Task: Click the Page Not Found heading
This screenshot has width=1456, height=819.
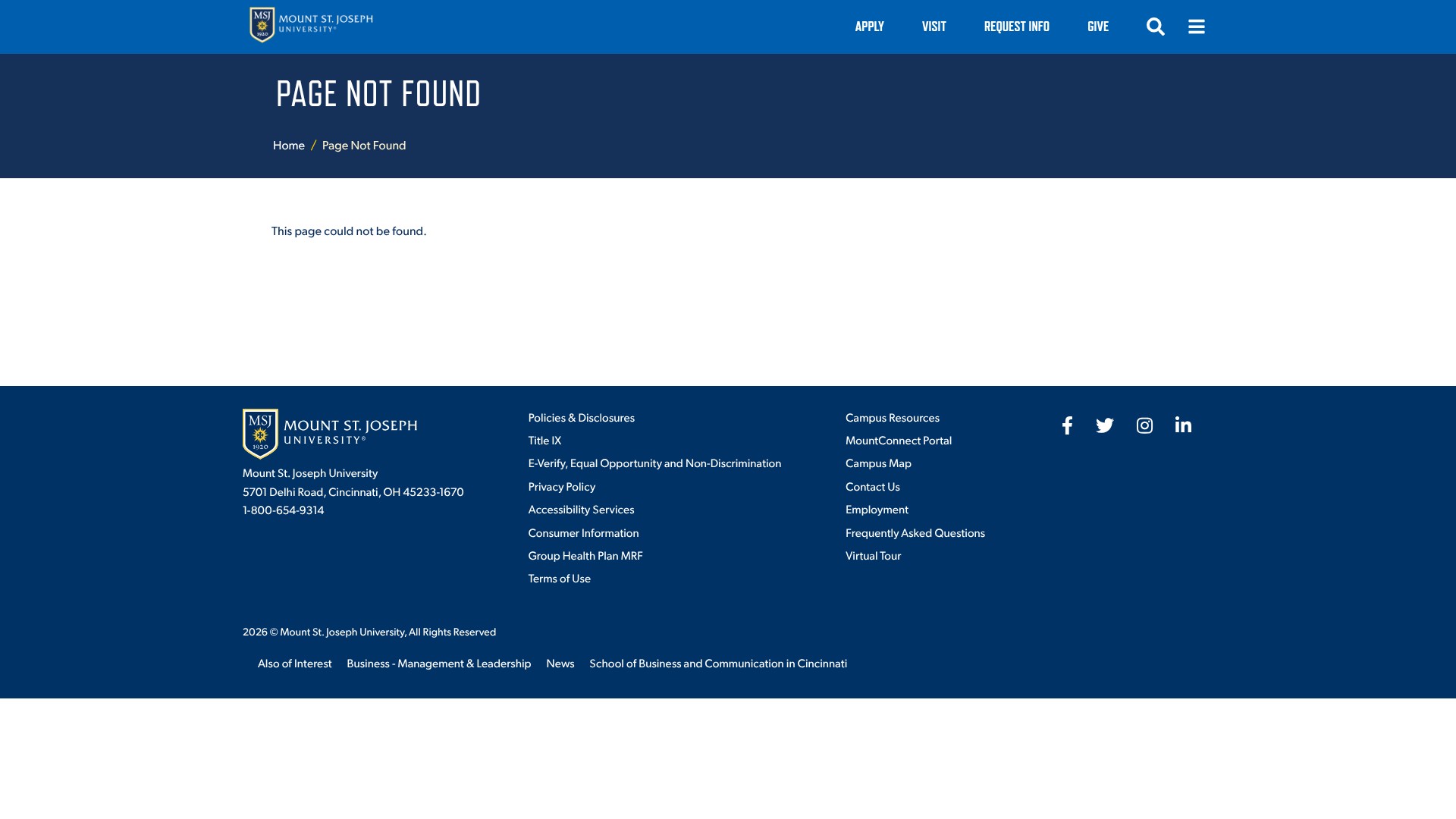Action: (378, 94)
